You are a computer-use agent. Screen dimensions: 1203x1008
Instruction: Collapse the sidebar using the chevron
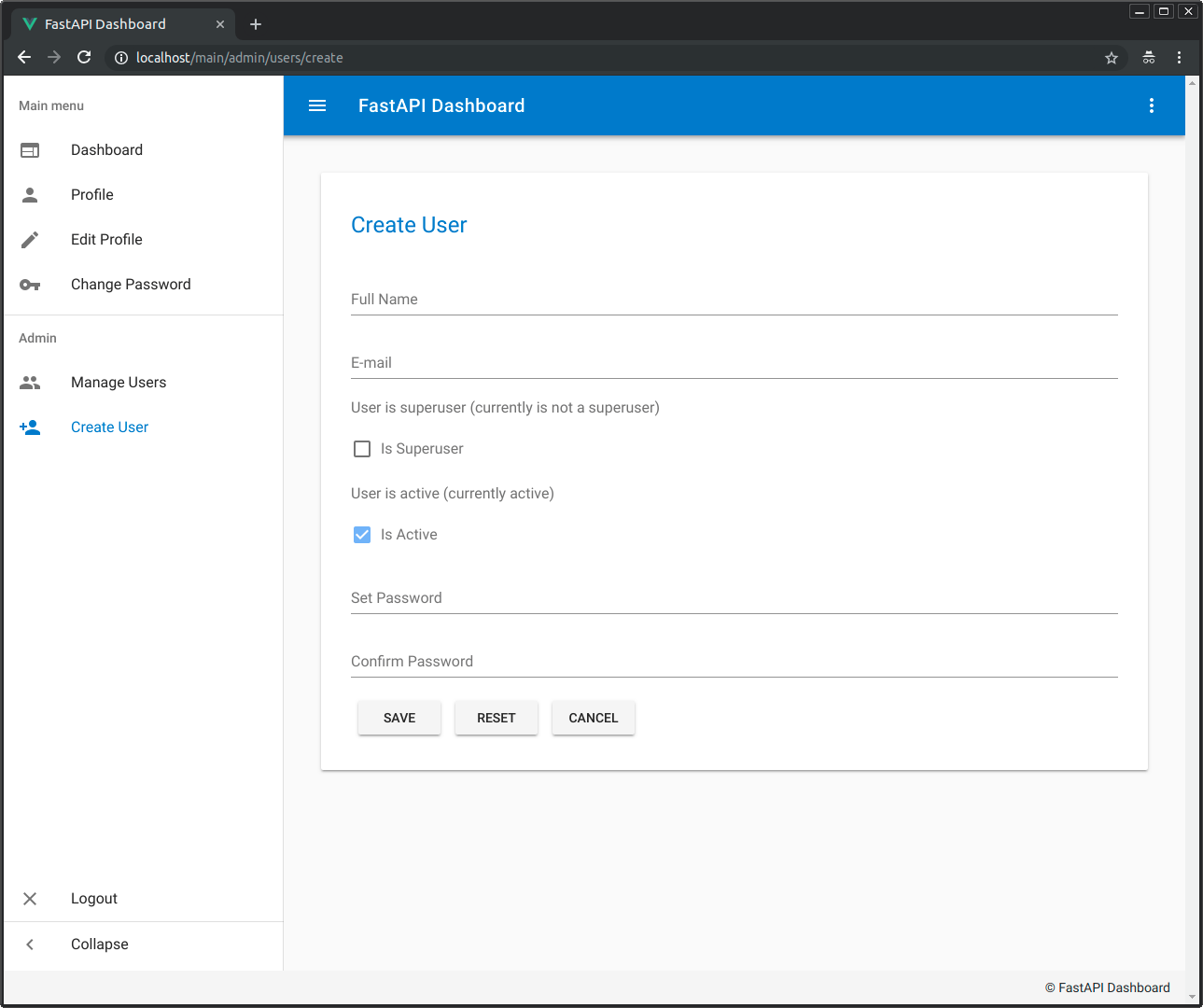(30, 944)
